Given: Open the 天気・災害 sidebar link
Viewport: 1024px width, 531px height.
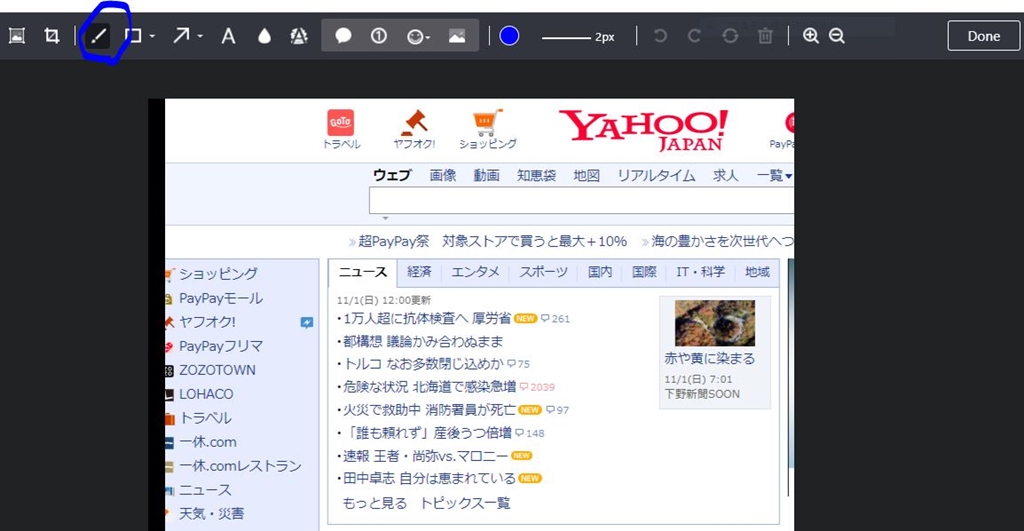Looking at the screenshot, I should pyautogui.click(x=212, y=513).
